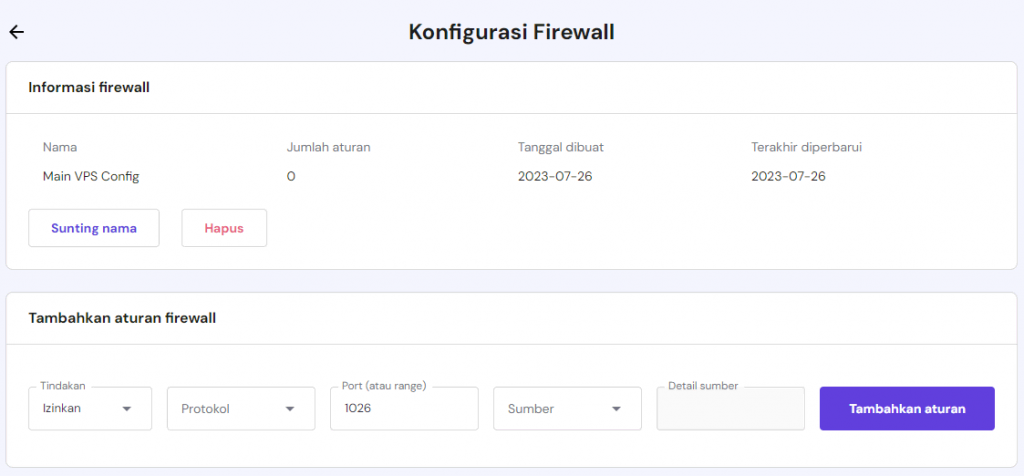Click the Main VPS Config name value
Image resolution: width=1024 pixels, height=476 pixels.
[x=91, y=176]
